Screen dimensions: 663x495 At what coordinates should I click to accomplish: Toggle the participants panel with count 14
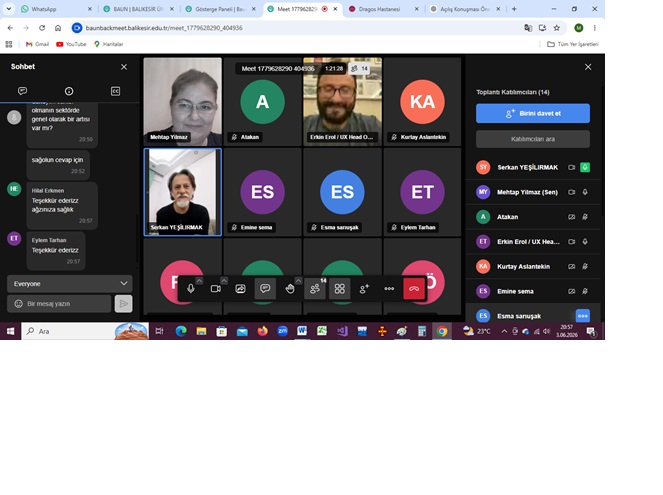coord(315,289)
